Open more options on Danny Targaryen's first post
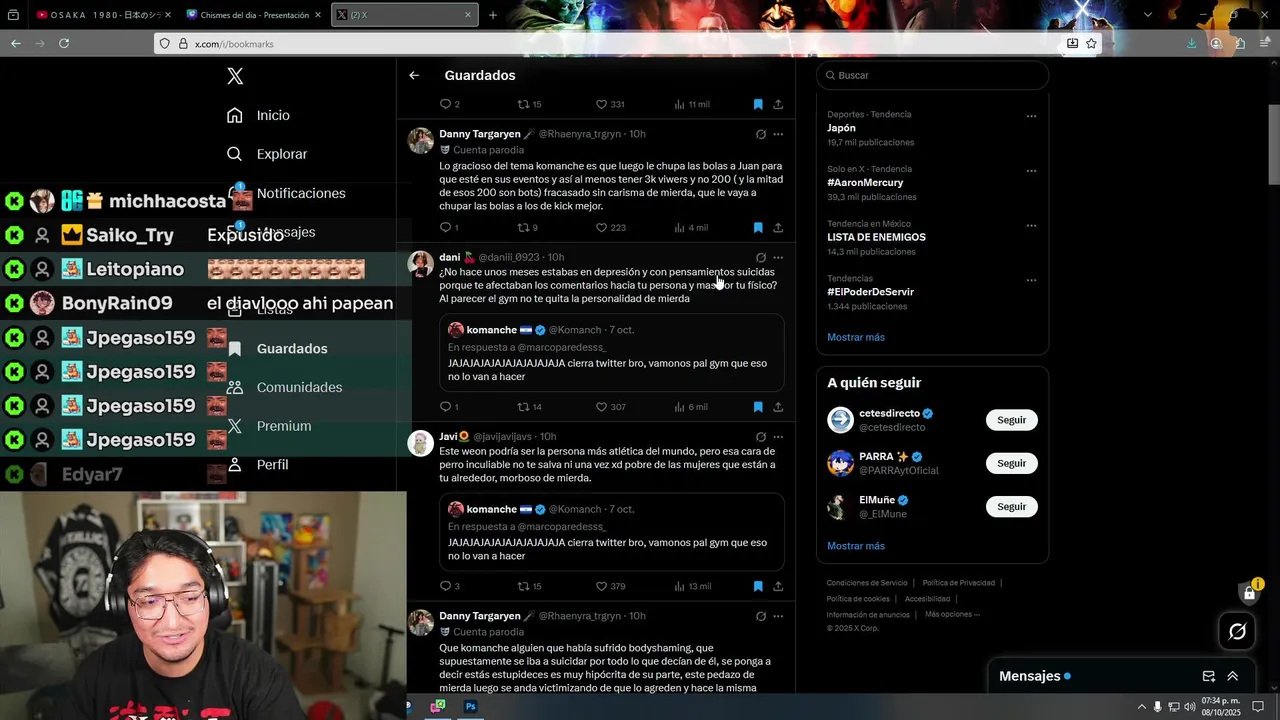This screenshot has height=720, width=1280. 778,134
